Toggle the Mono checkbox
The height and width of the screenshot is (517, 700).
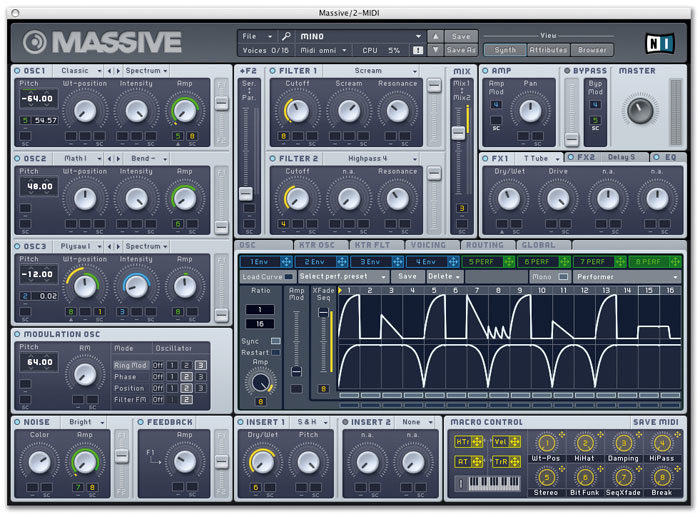click(x=563, y=277)
